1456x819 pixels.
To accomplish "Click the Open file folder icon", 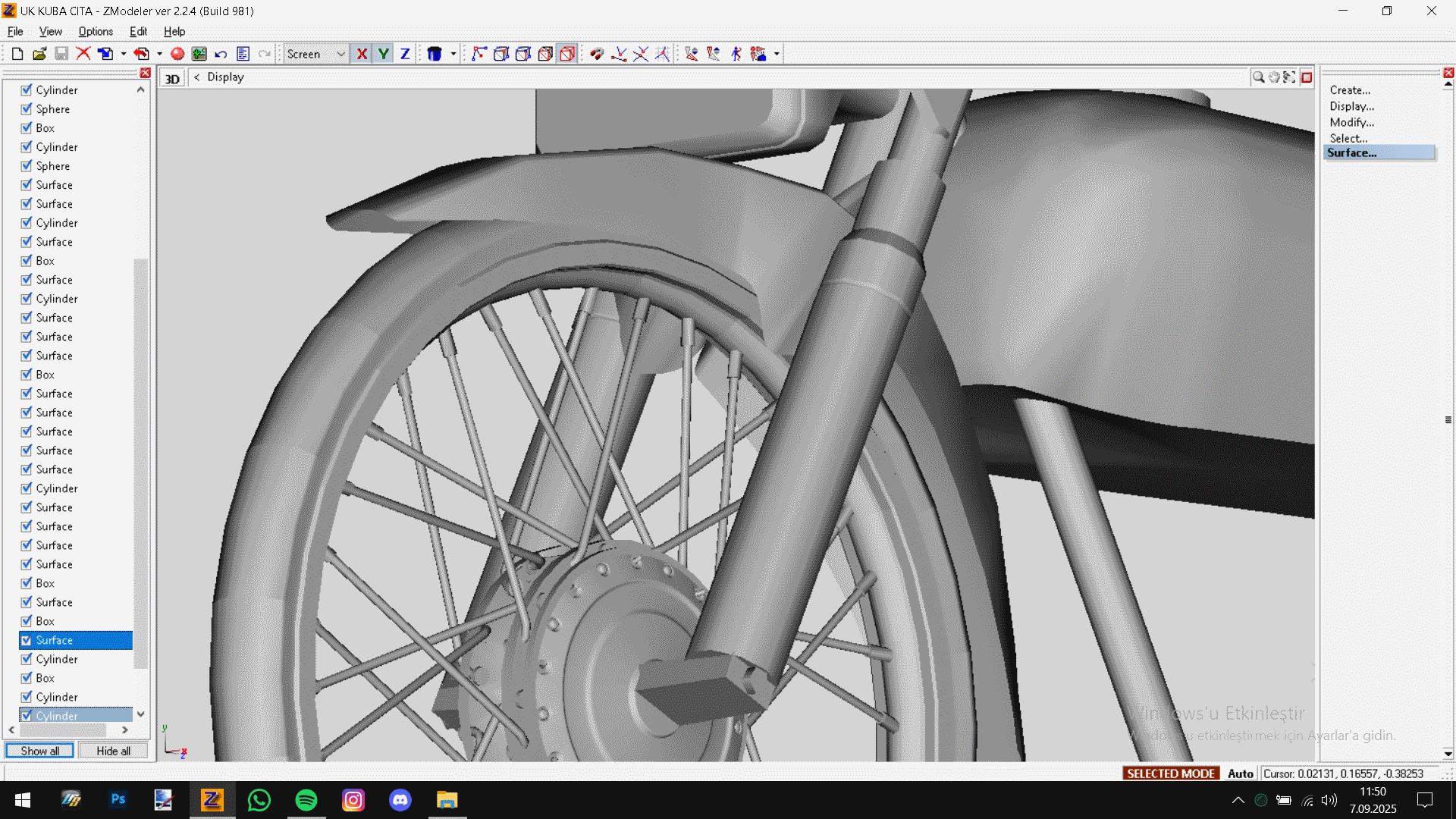I will pos(39,54).
